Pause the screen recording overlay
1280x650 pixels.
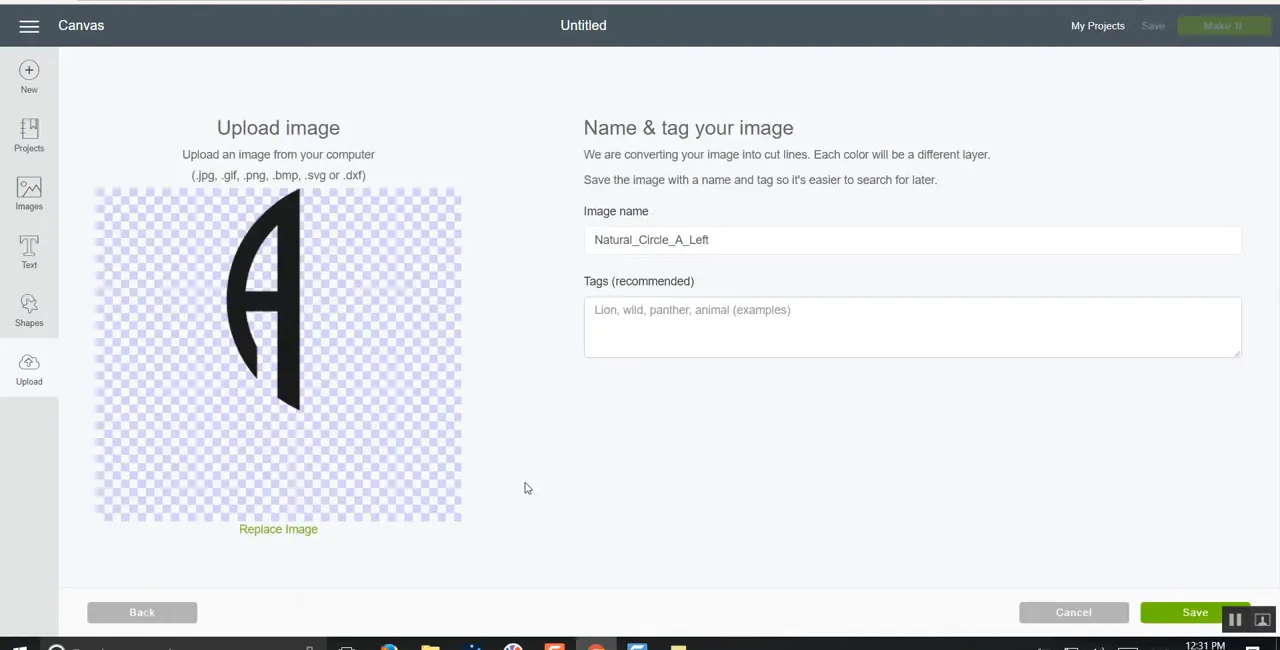point(1235,620)
